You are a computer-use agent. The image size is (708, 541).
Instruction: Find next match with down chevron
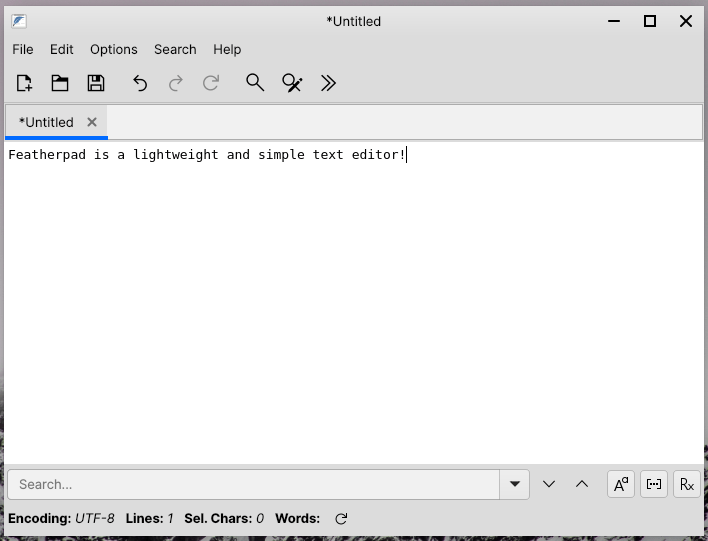point(549,484)
